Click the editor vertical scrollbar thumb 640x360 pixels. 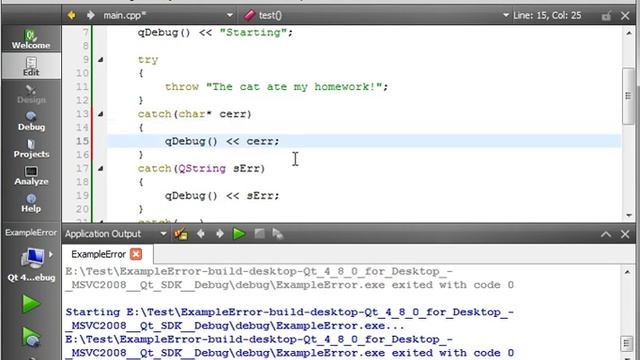(629, 96)
